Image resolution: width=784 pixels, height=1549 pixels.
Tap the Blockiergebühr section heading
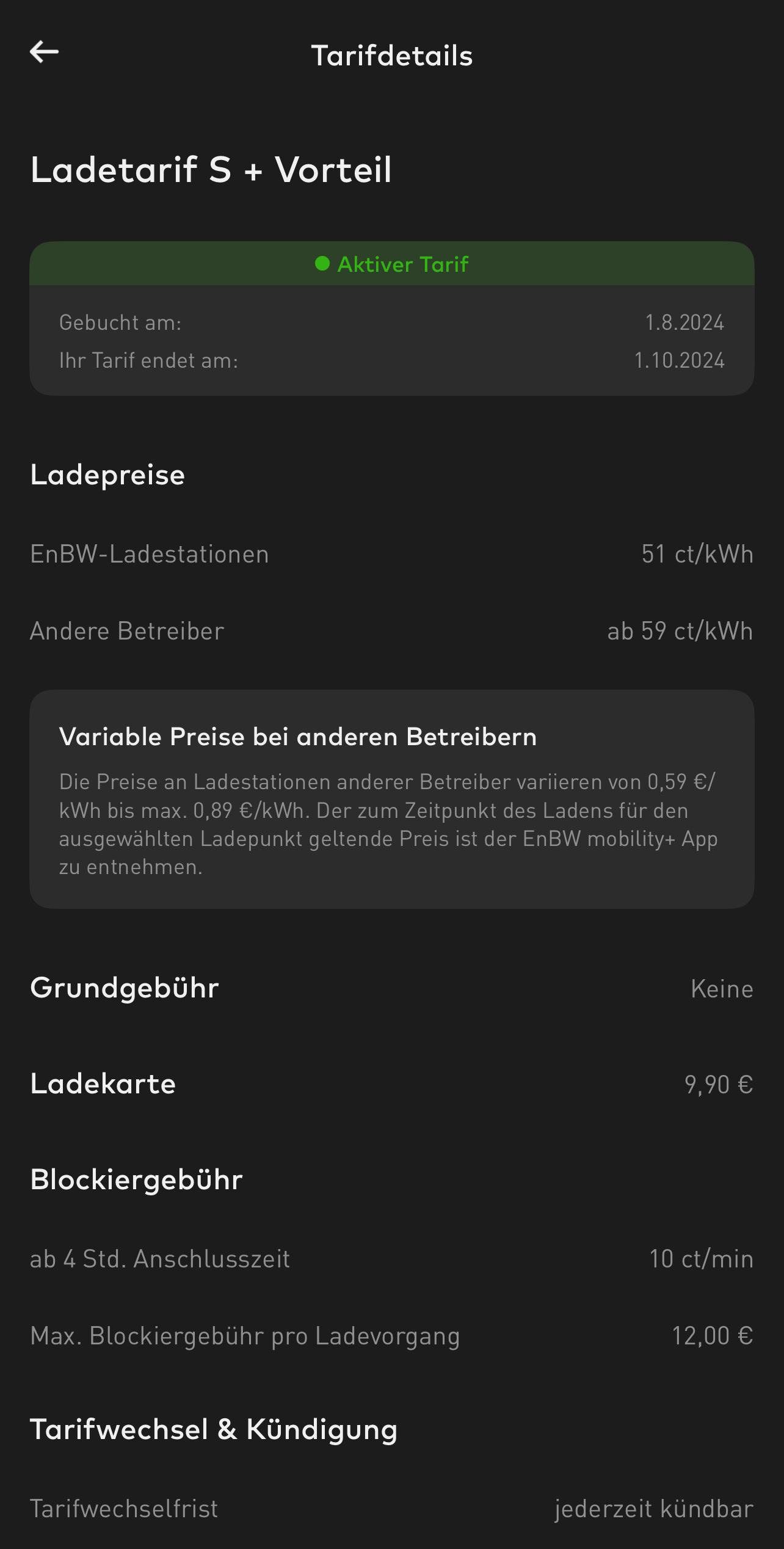tap(136, 1179)
